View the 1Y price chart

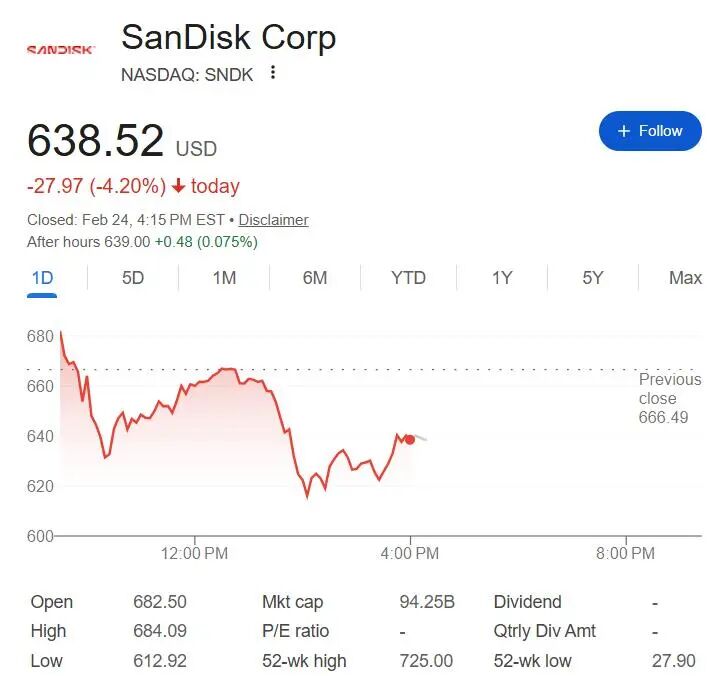502,278
